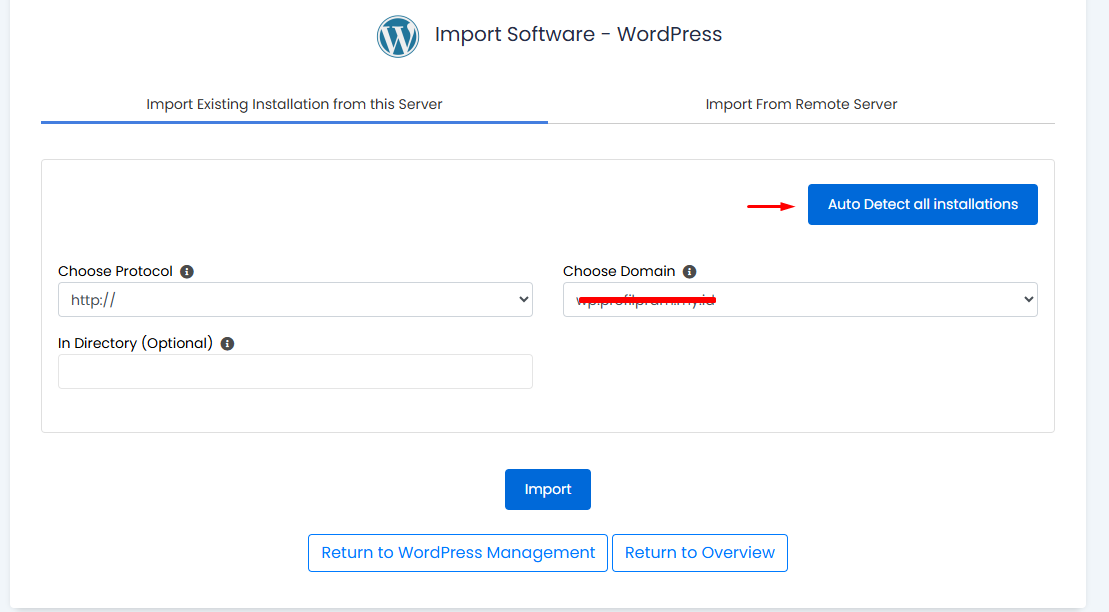Click the Choose Protocol label text
Image resolution: width=1109 pixels, height=612 pixels.
(x=115, y=272)
